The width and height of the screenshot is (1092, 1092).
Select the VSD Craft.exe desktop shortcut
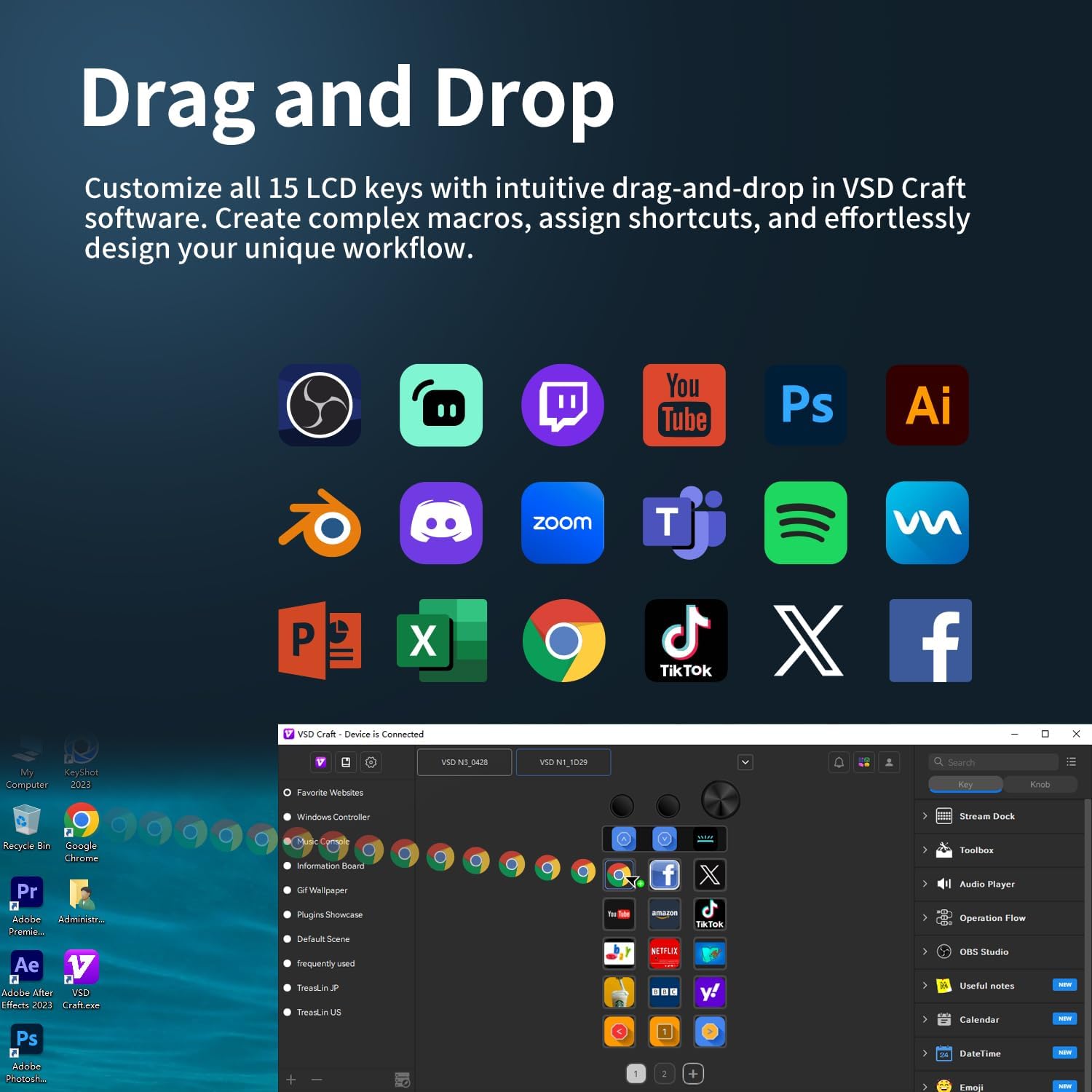click(81, 980)
